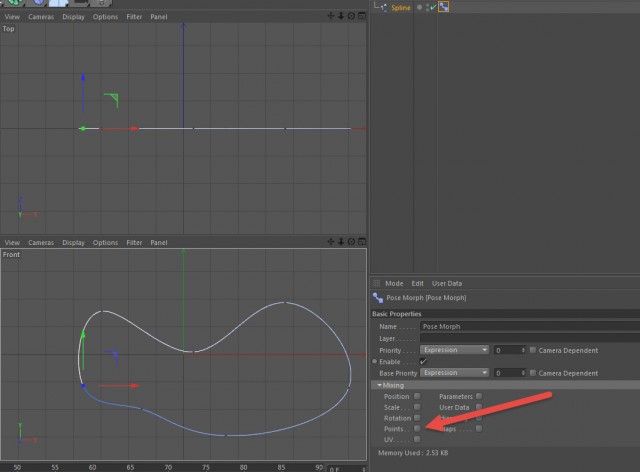Check Camera Dependent beside Base Priority
Screen dimensions: 640x472
tap(533, 373)
